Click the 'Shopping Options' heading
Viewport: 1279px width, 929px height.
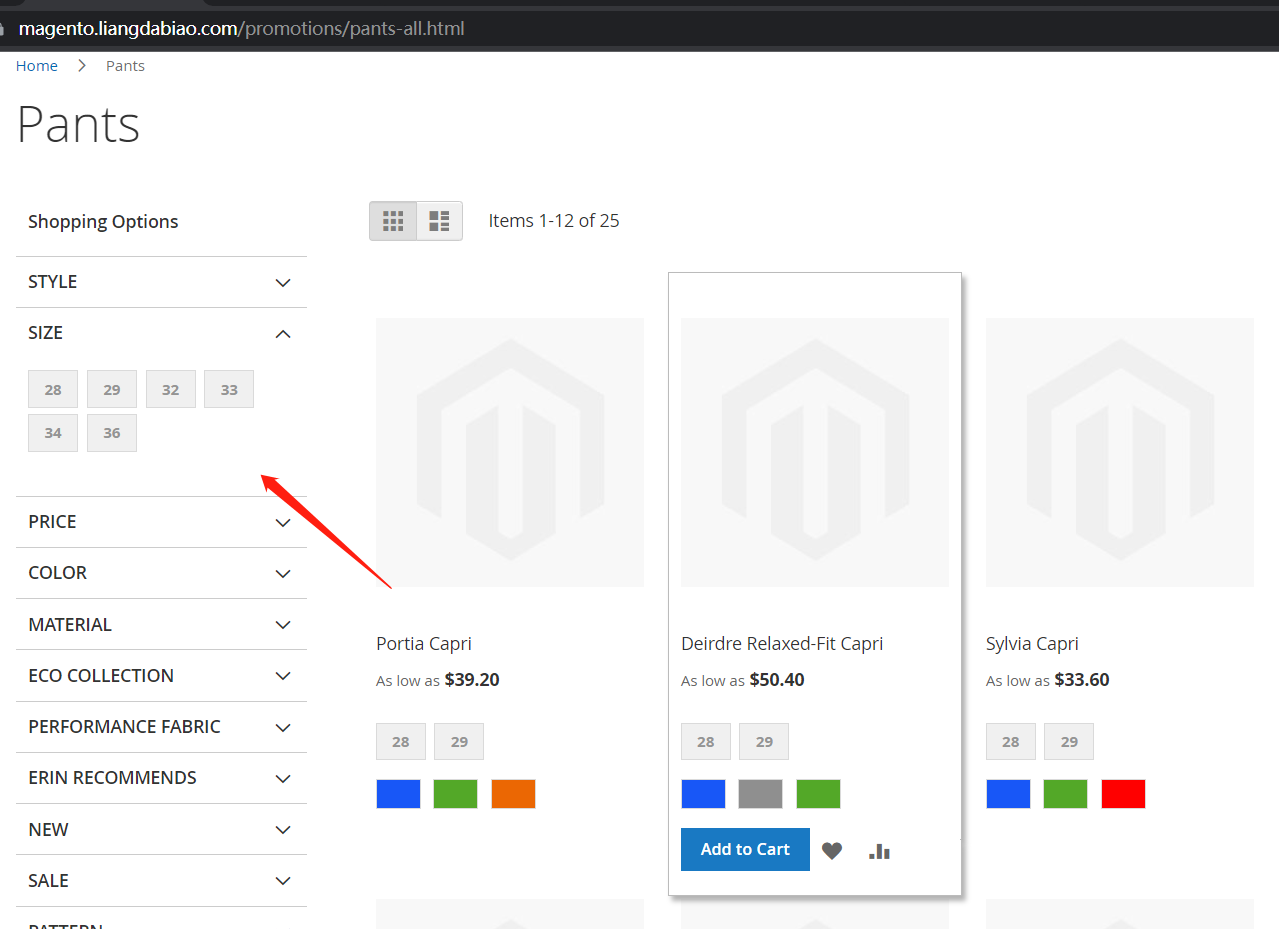point(103,222)
